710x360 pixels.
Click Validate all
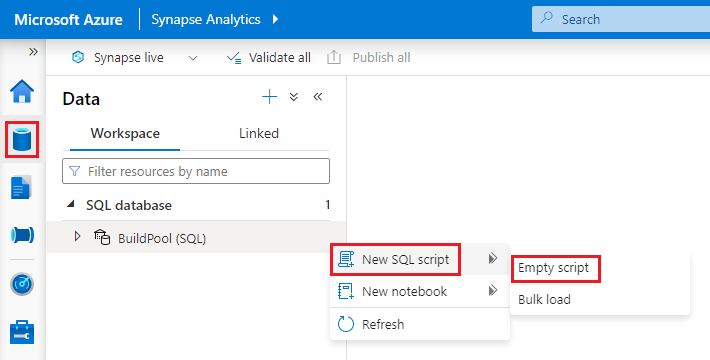coord(269,58)
